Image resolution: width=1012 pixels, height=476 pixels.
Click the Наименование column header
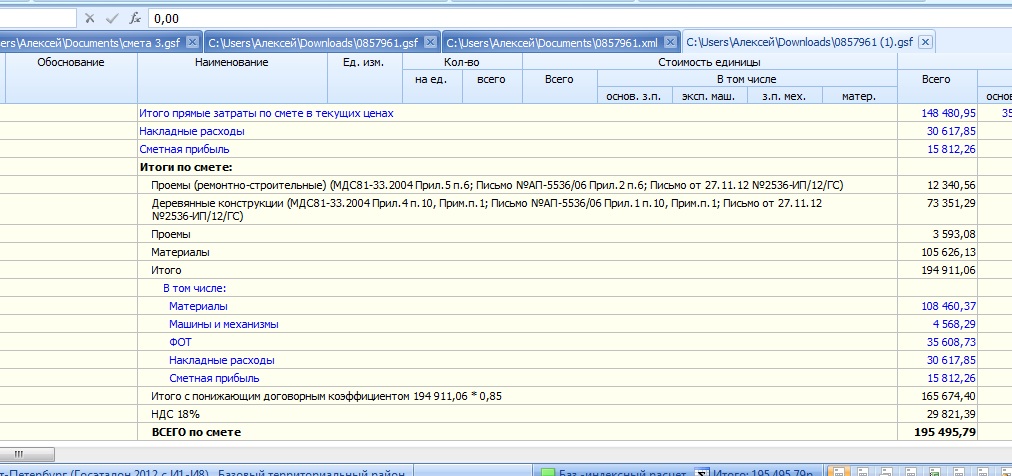[232, 78]
